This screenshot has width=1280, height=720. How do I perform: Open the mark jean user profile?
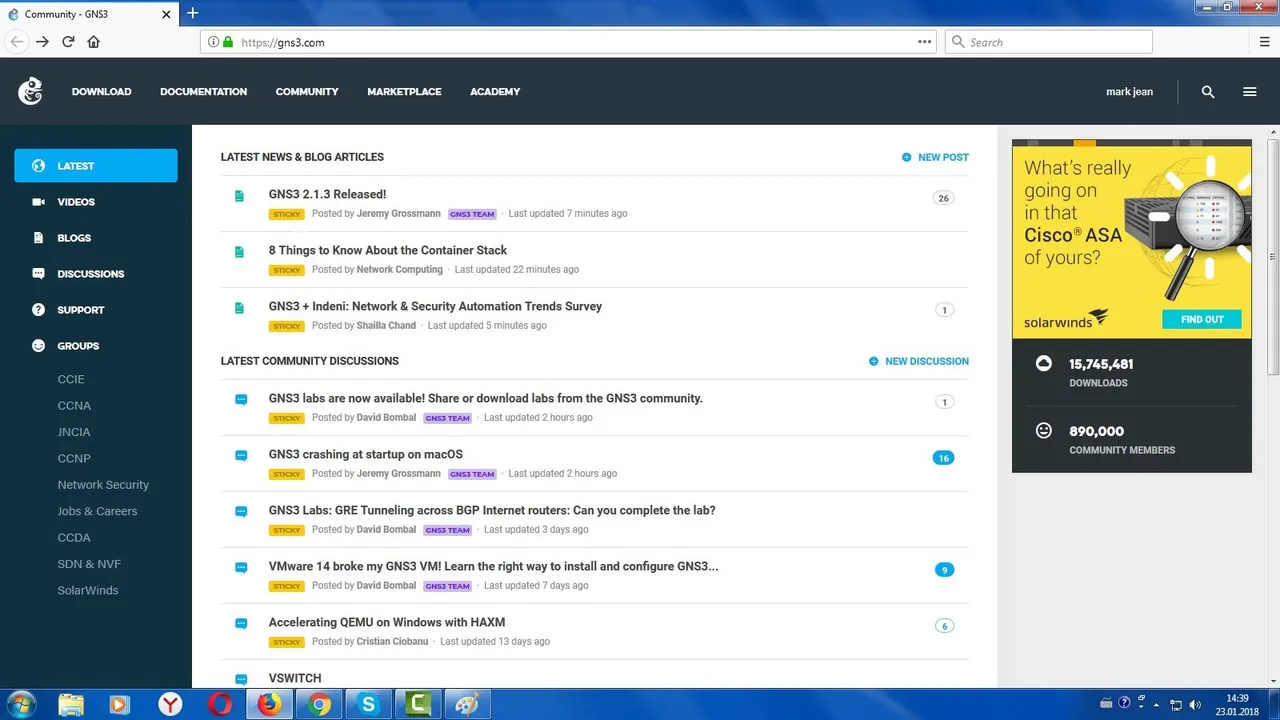coord(1129,92)
